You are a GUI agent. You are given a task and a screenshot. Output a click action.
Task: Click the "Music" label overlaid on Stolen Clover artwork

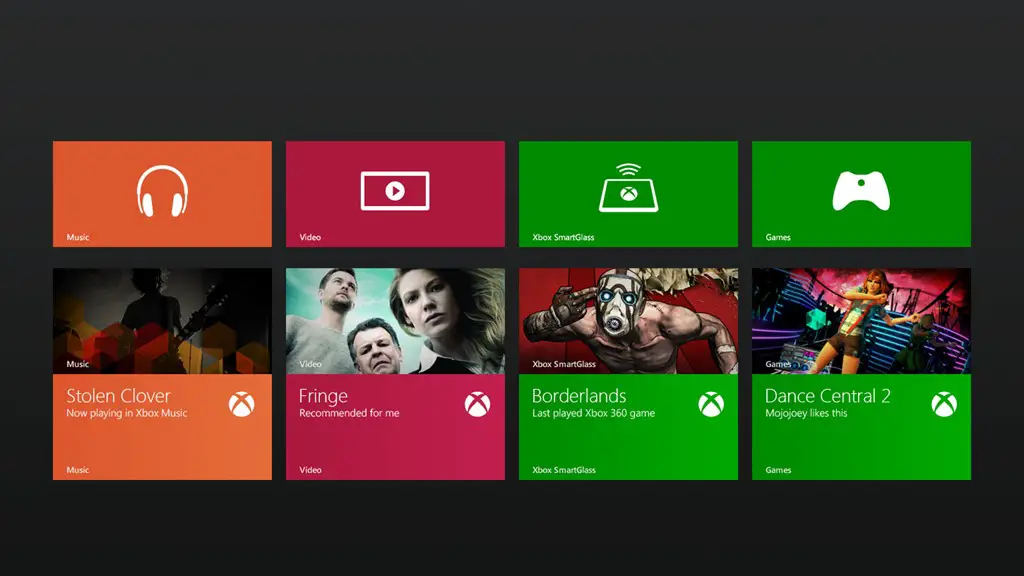pyautogui.click(x=78, y=364)
